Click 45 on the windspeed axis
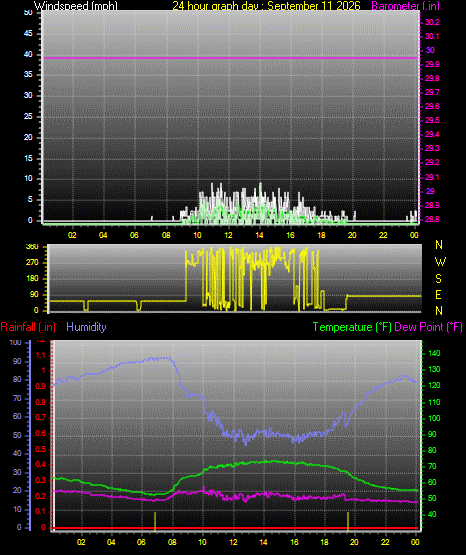 28,34
